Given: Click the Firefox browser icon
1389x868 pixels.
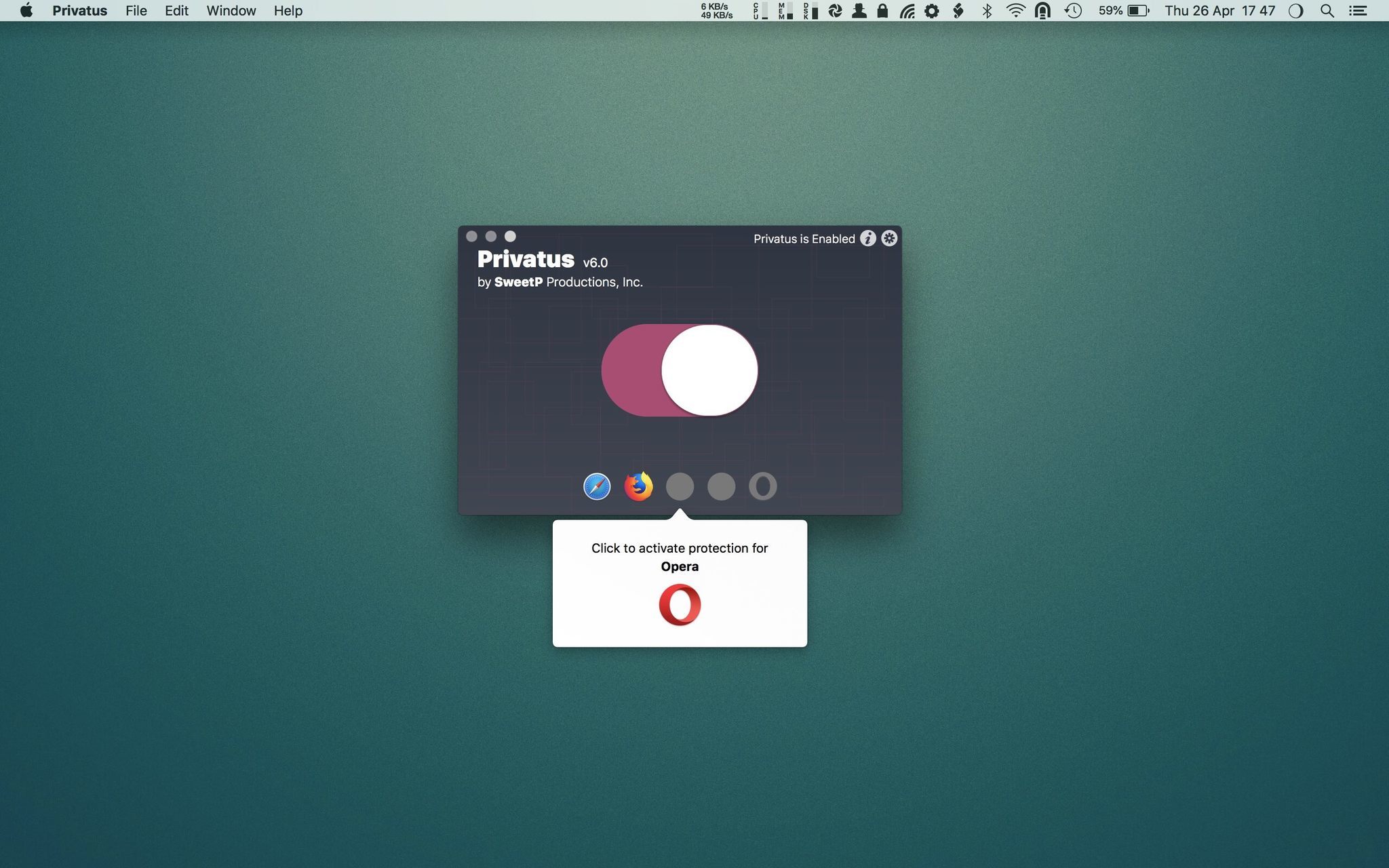Looking at the screenshot, I should 638,486.
